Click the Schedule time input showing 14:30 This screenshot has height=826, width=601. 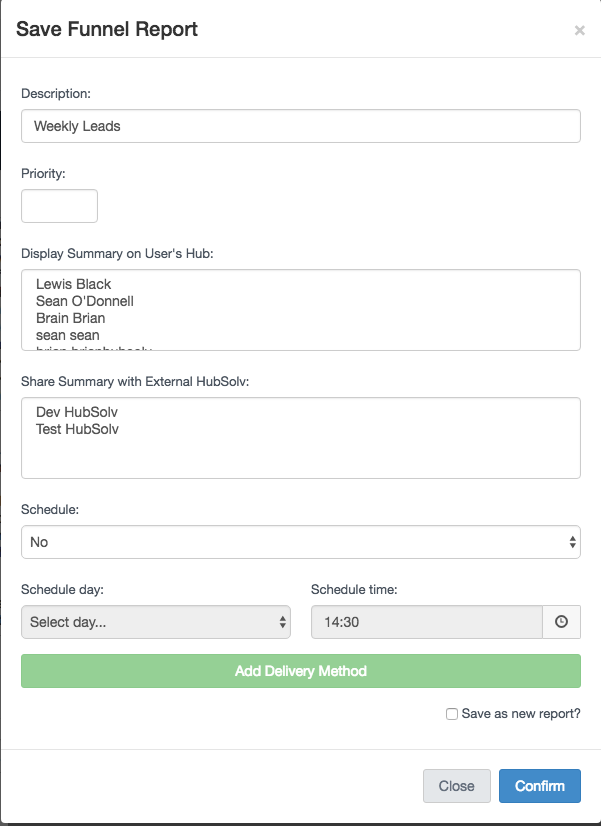coord(427,622)
